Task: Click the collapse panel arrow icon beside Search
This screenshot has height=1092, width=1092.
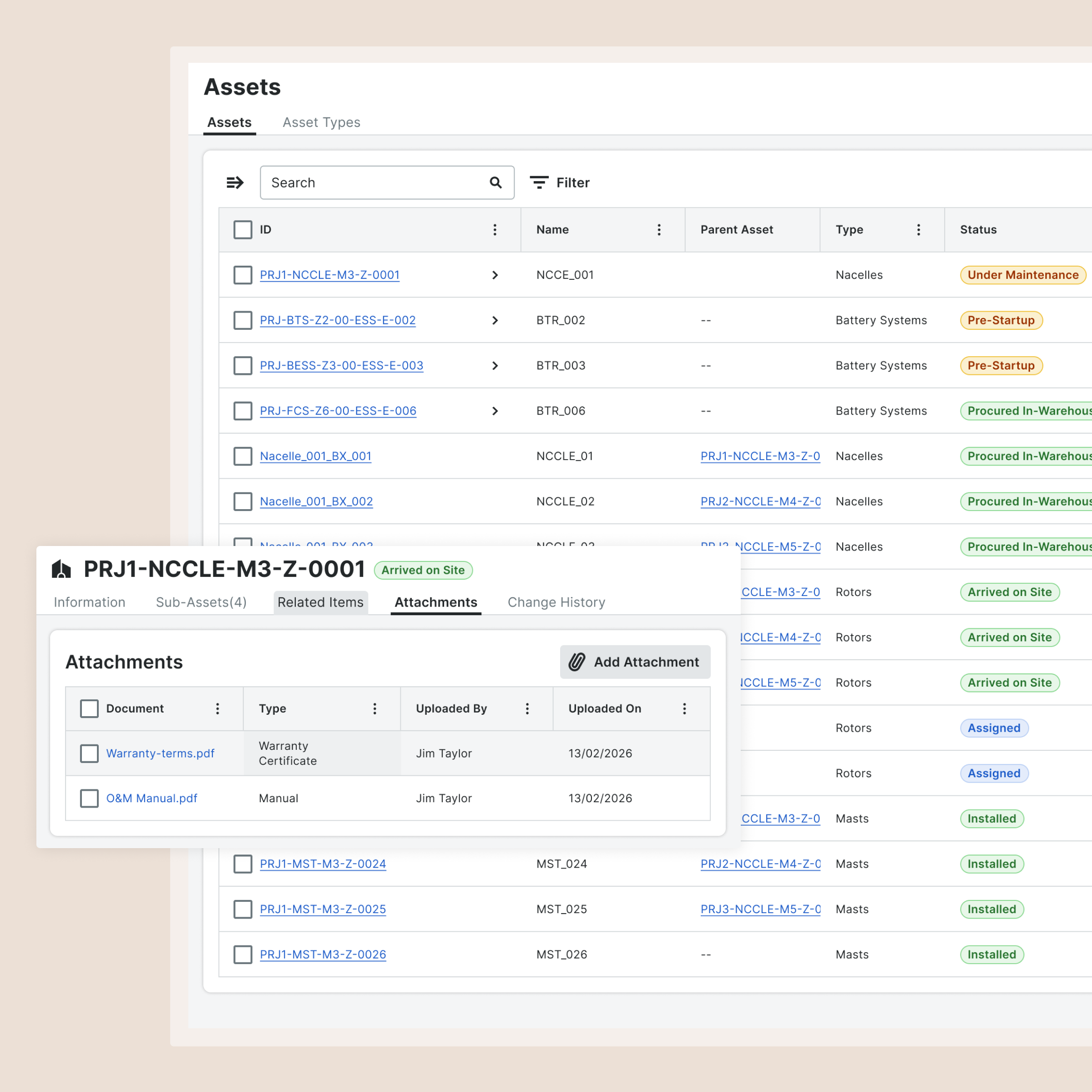Action: [x=235, y=182]
